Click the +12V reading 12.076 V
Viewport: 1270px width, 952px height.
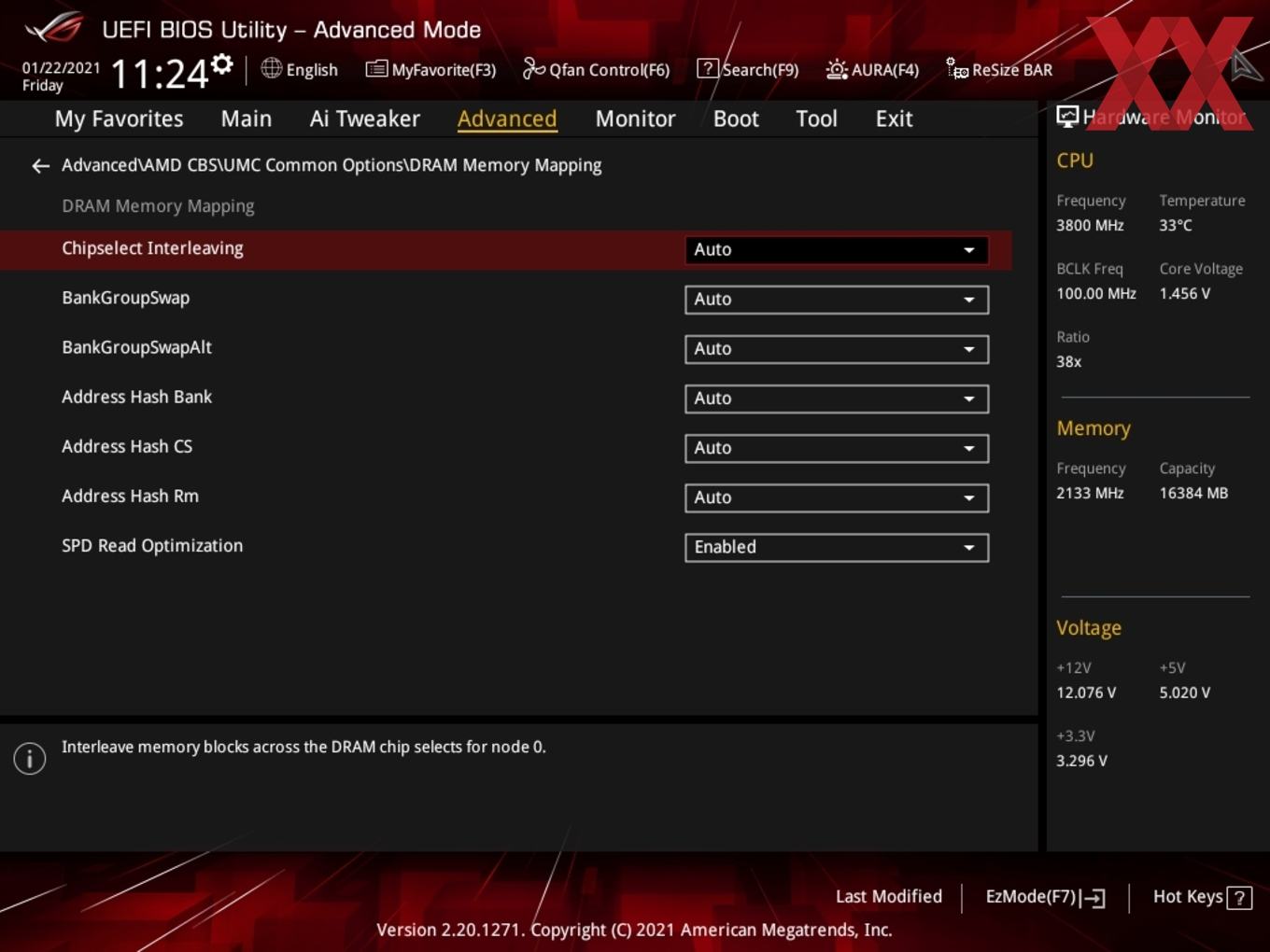click(1086, 693)
